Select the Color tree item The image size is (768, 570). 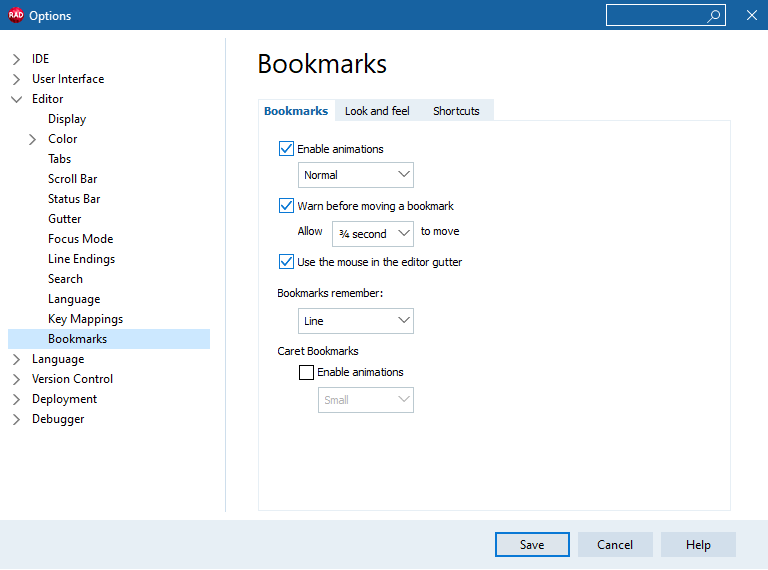coord(63,139)
